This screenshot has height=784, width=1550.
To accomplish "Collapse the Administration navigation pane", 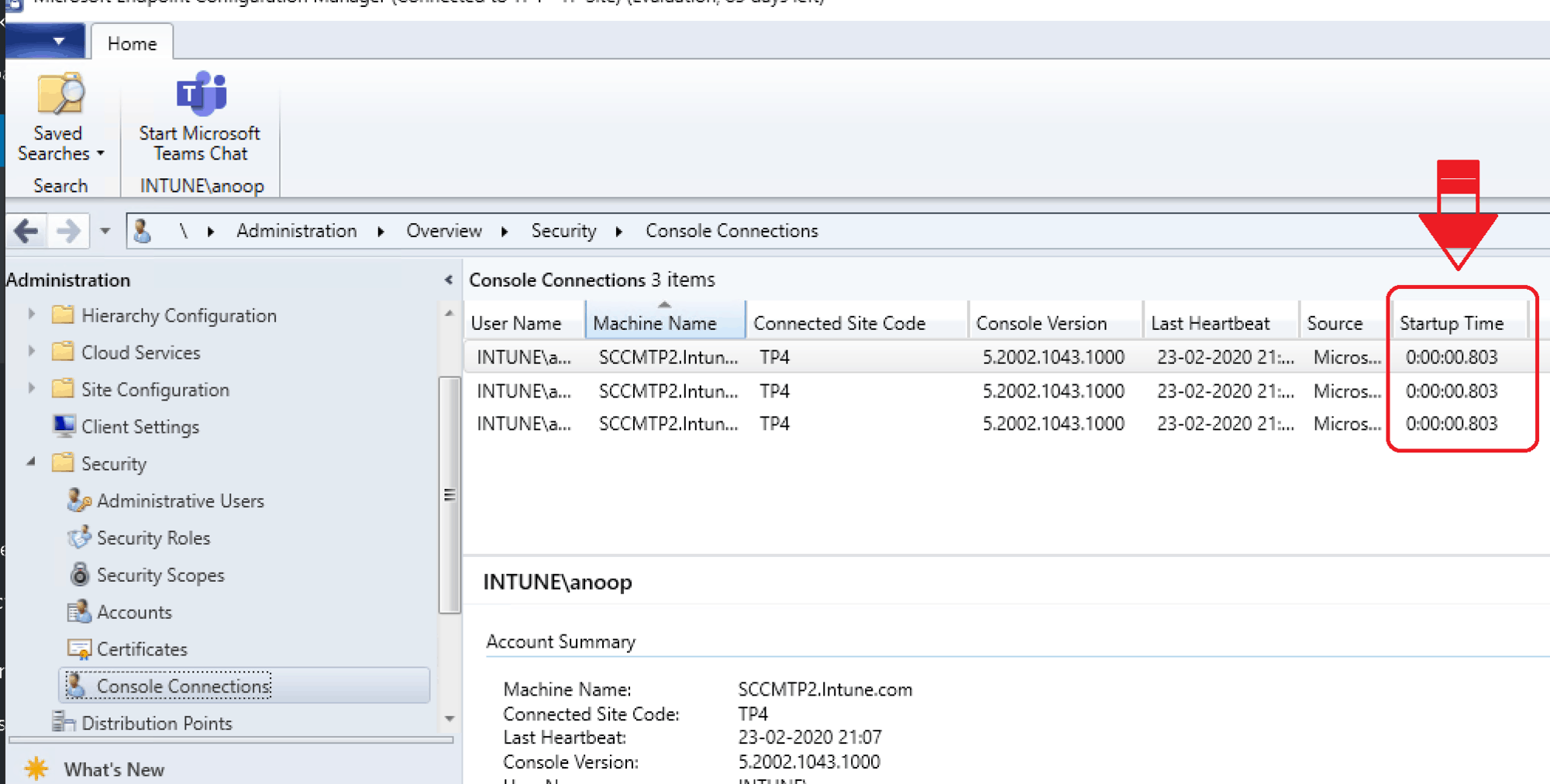I will 448,280.
